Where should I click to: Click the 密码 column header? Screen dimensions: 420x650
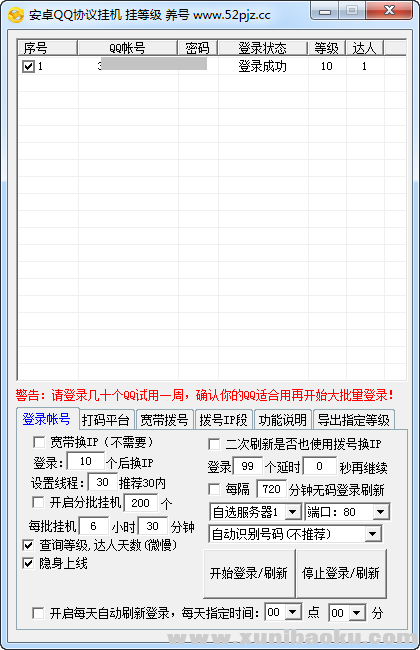pyautogui.click(x=197, y=48)
